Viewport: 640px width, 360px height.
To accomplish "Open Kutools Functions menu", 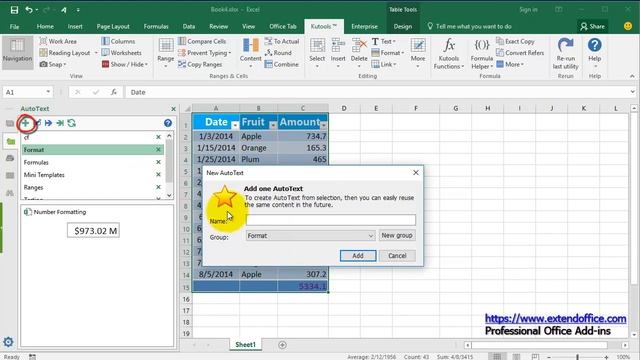I will click(x=449, y=53).
